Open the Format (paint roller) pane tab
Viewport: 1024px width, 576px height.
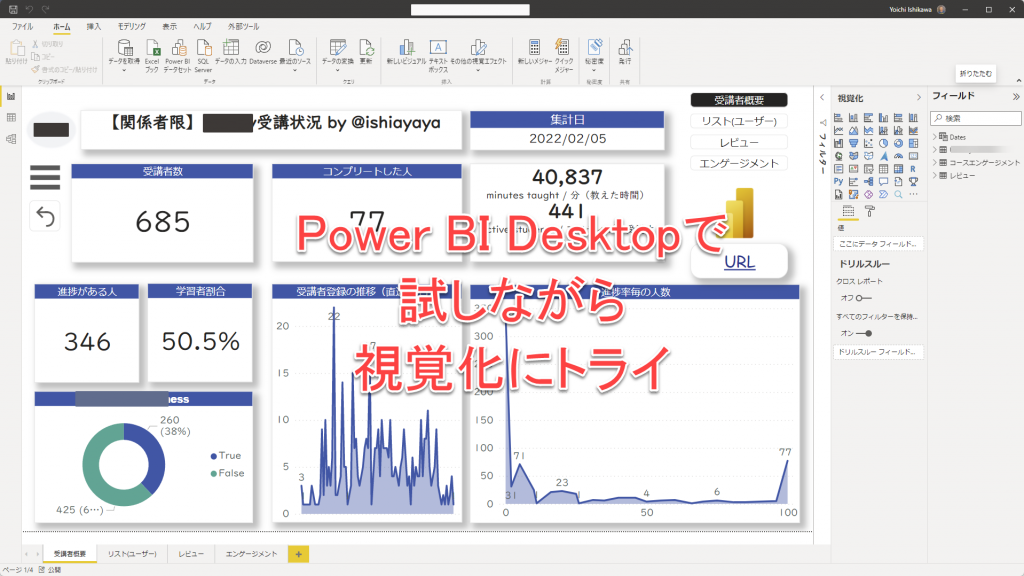click(870, 211)
